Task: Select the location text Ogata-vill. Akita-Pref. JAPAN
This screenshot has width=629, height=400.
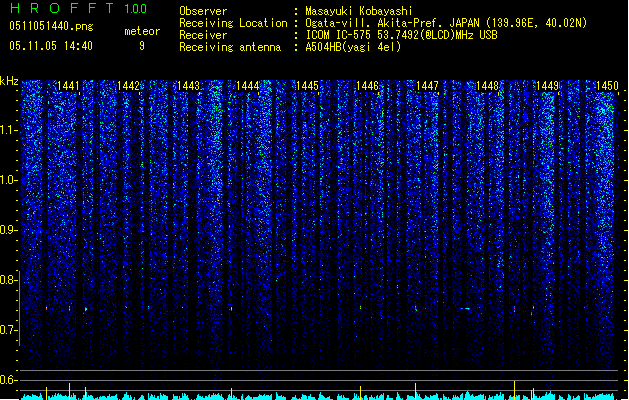Action: 392,23
